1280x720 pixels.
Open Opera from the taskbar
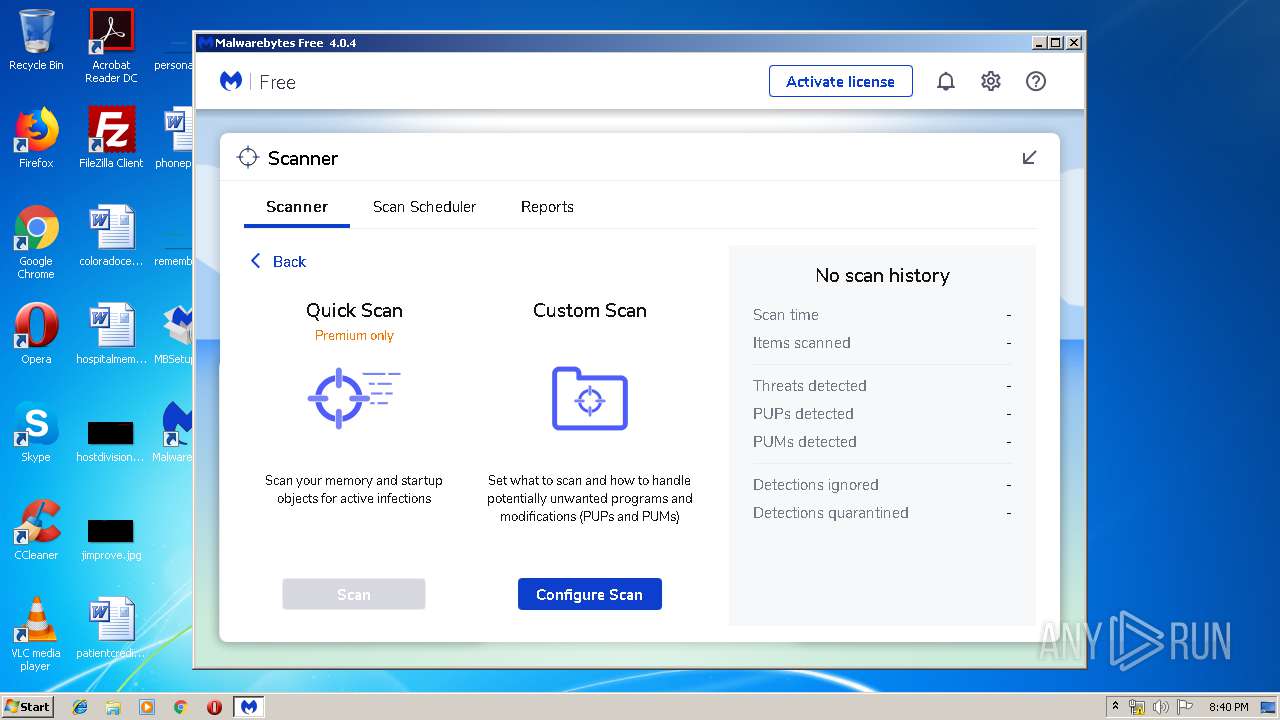click(x=214, y=707)
